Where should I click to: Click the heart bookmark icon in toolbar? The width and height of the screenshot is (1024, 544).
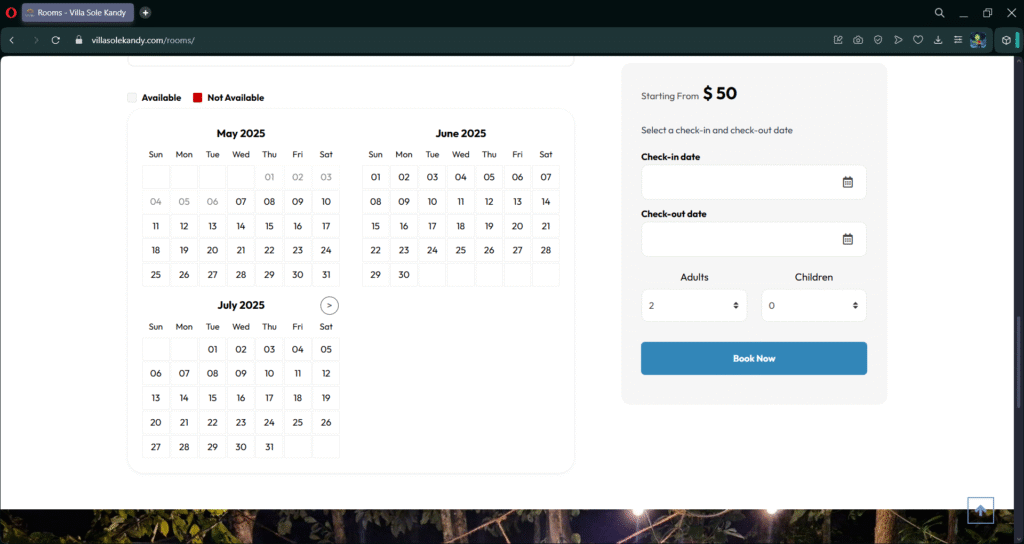[x=918, y=40]
